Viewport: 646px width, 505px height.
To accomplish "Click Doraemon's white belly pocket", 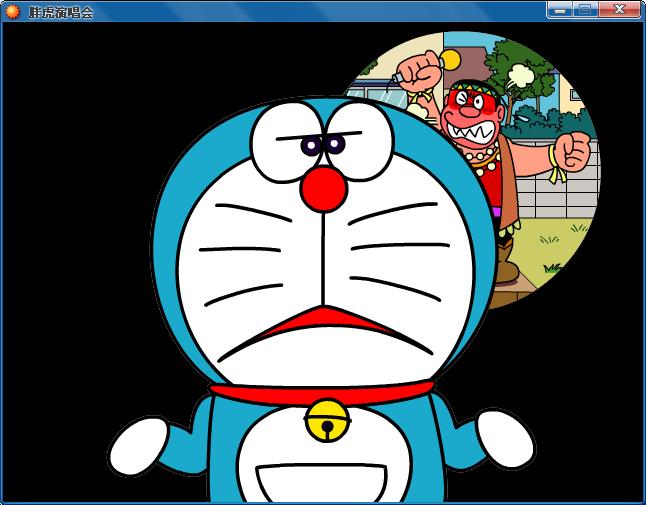I will [x=321, y=483].
